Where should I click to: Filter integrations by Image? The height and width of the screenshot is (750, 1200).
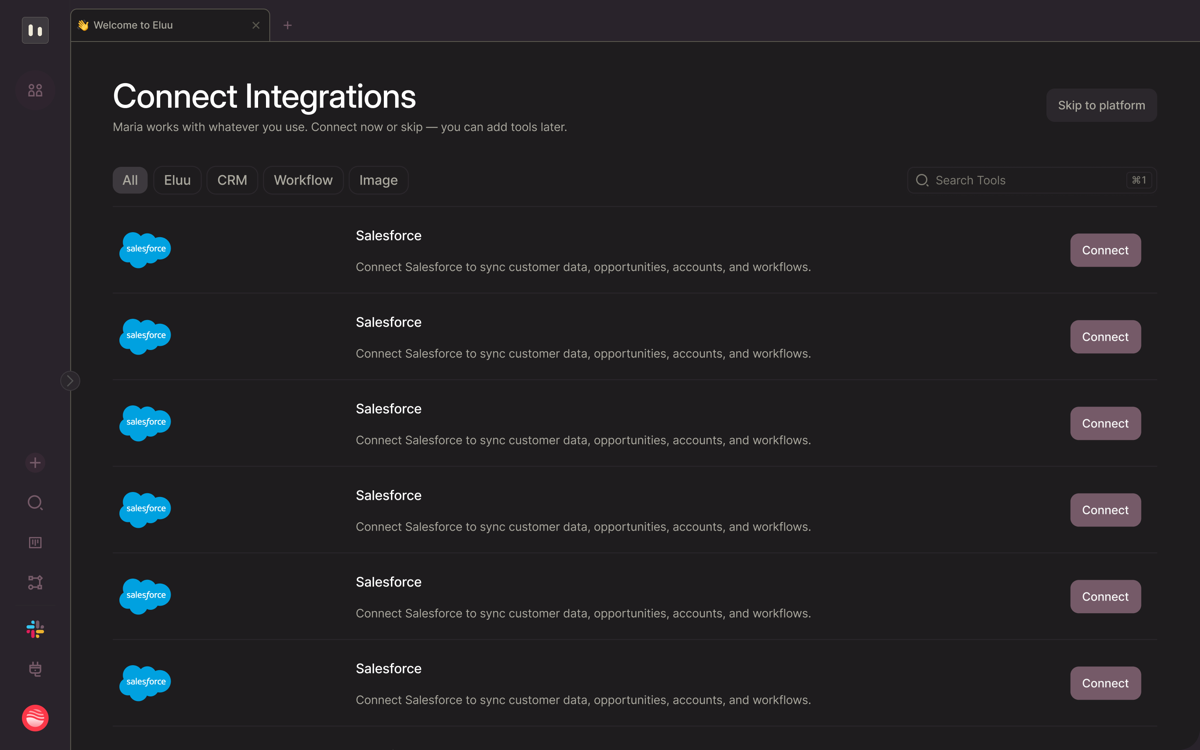378,180
